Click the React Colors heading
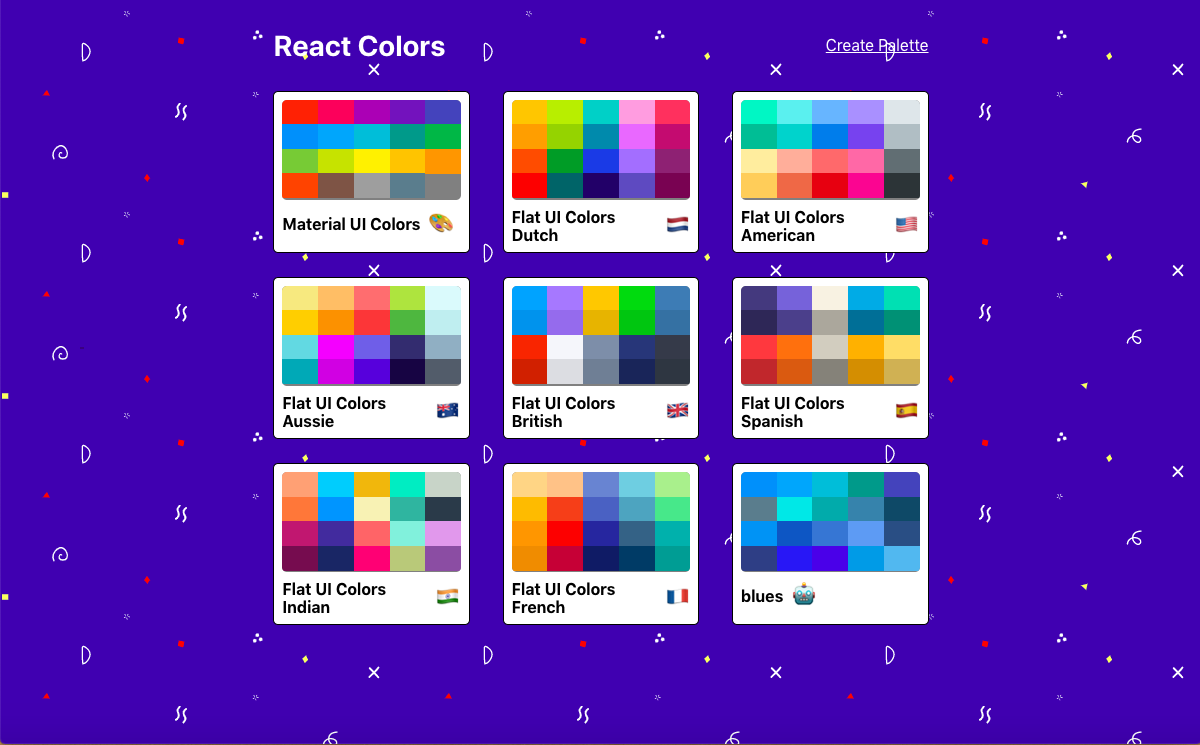1200x745 pixels. [359, 46]
